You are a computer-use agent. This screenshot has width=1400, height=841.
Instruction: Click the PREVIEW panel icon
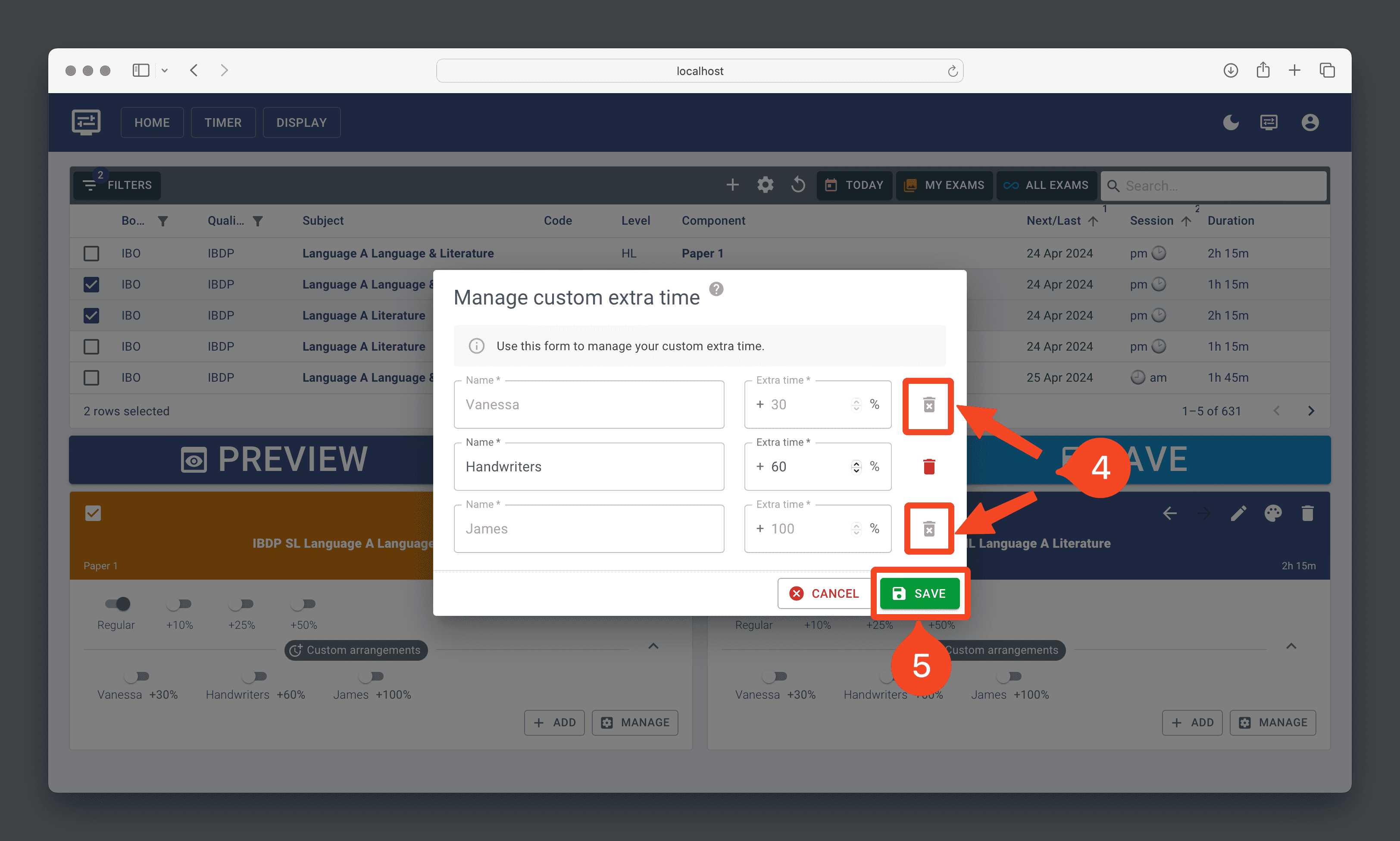(x=192, y=459)
